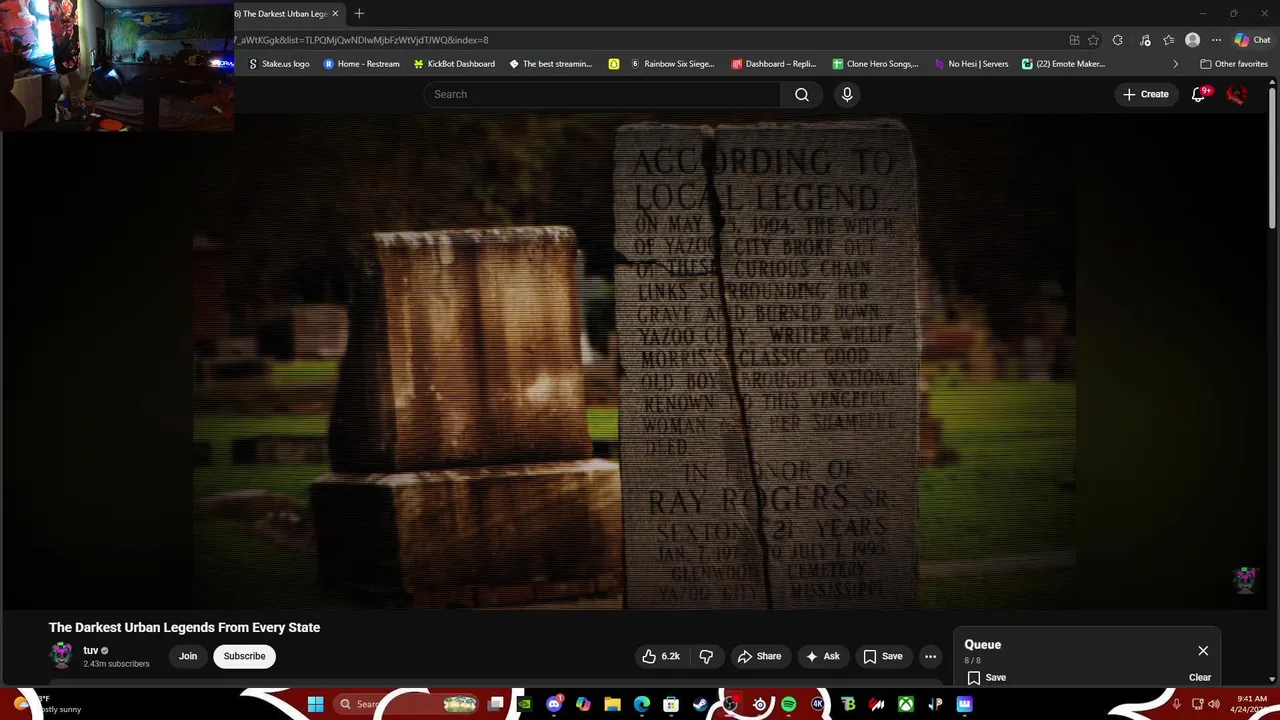Open Discord from taskbar

point(554,704)
